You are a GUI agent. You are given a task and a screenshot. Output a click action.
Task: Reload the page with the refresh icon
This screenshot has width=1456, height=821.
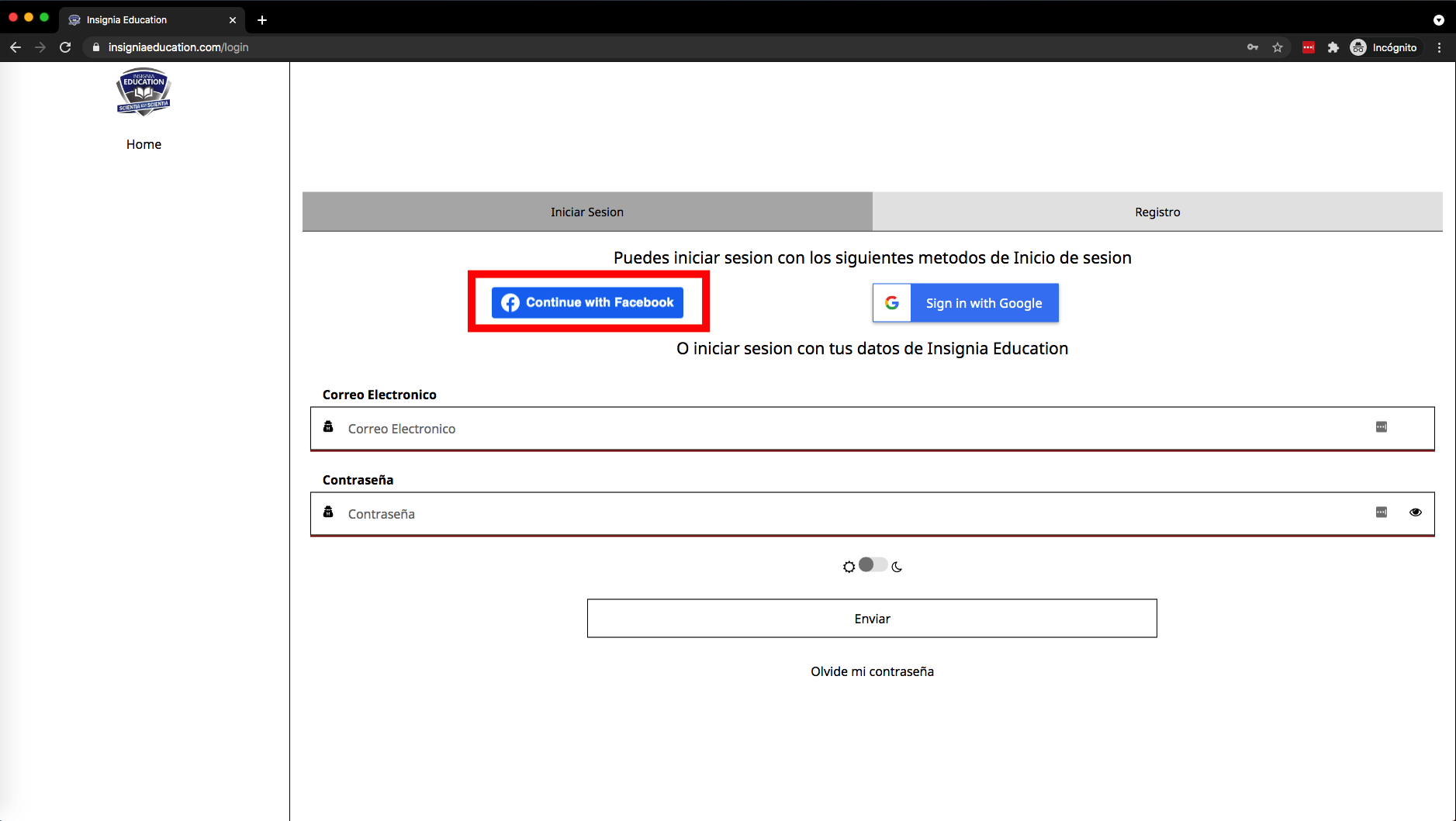65,47
